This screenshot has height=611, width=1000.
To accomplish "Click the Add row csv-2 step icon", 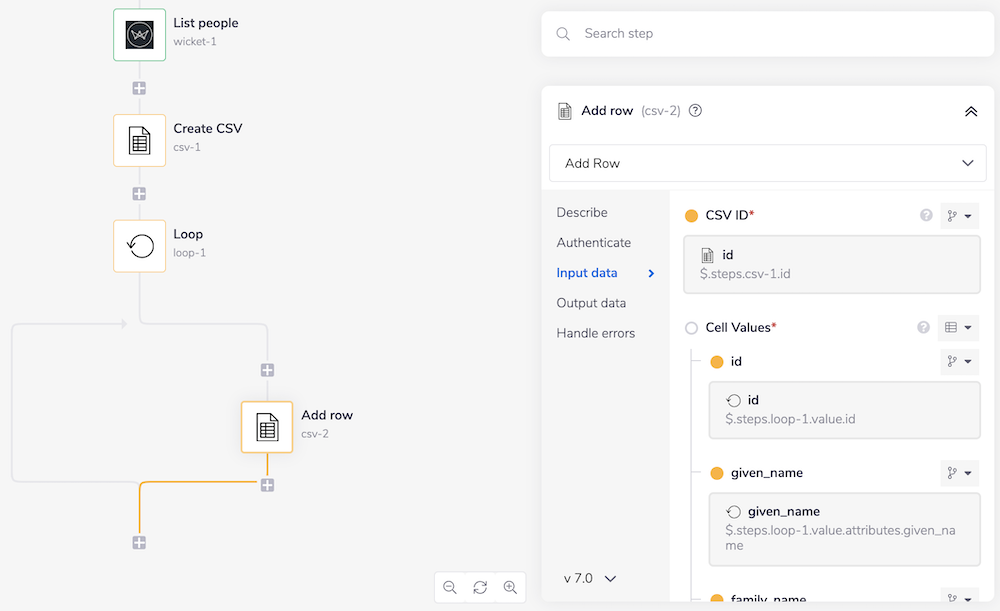I will click(267, 427).
